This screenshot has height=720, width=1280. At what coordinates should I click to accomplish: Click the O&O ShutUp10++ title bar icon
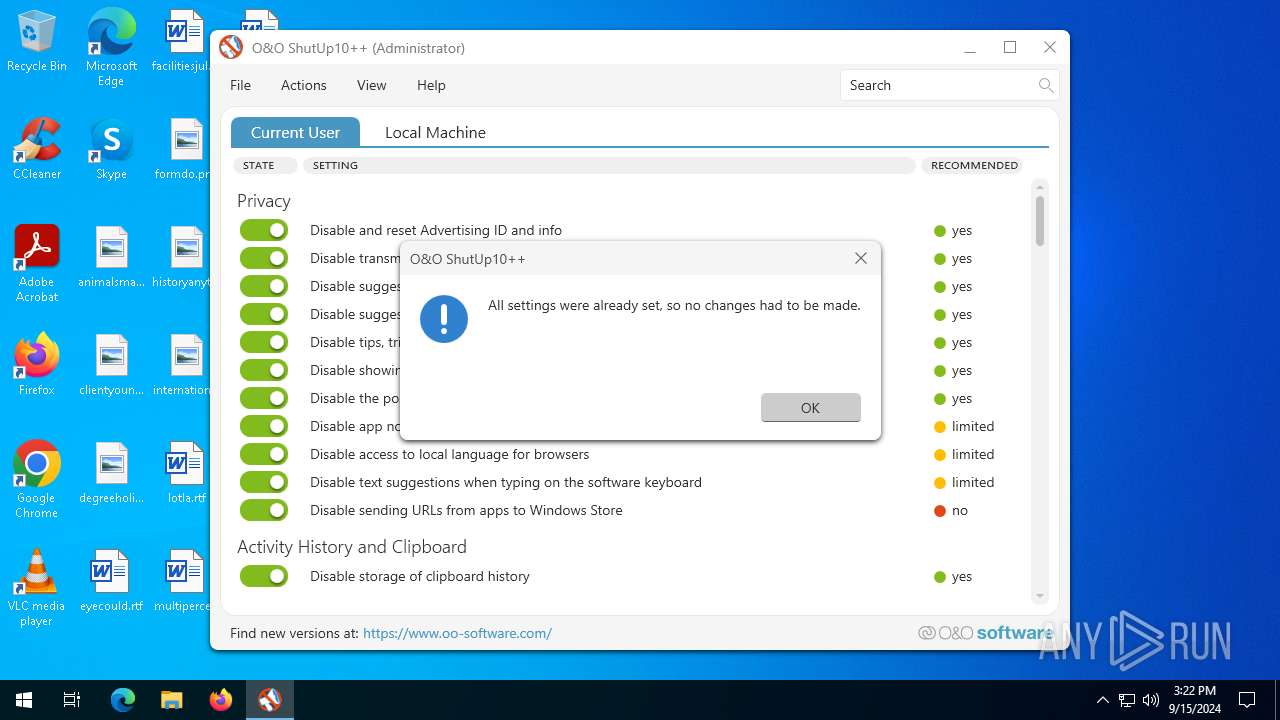click(231, 48)
